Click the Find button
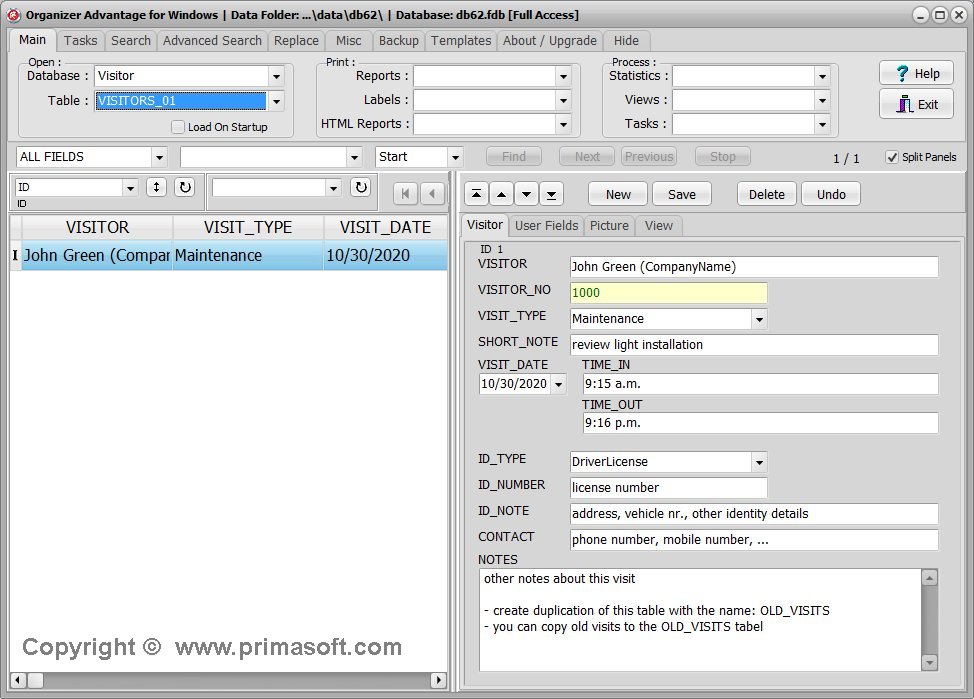Screen dimensions: 974x699 [x=514, y=157]
